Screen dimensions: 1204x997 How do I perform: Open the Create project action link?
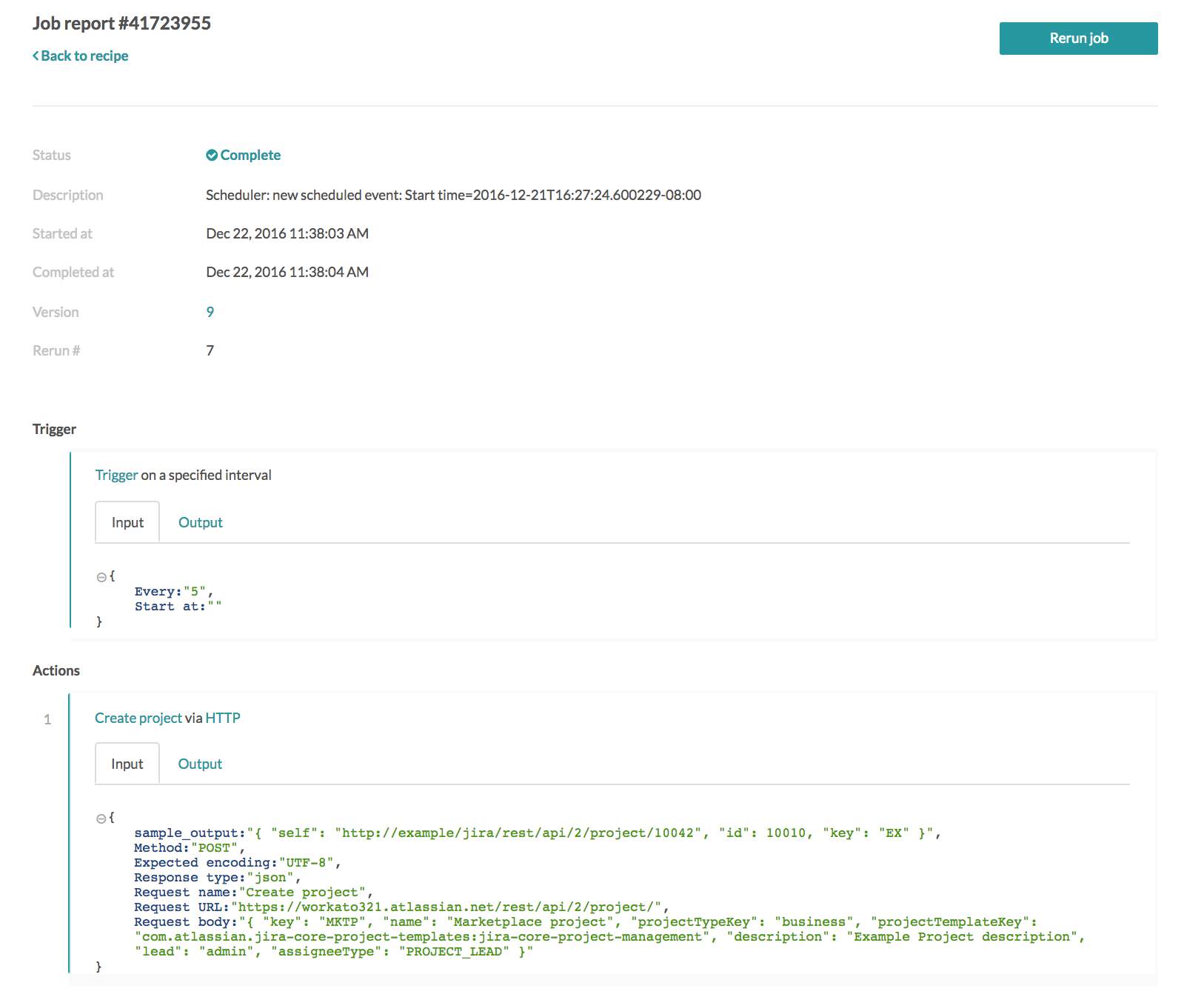coord(138,717)
